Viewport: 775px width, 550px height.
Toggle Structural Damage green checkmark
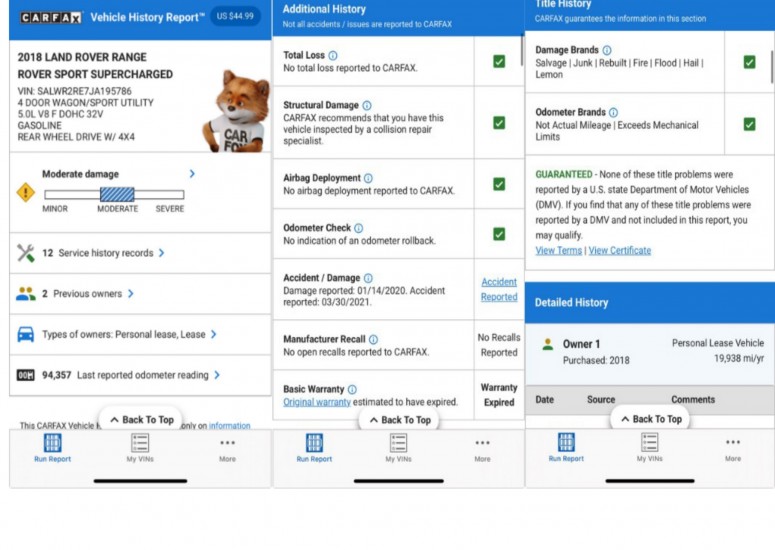[x=499, y=123]
